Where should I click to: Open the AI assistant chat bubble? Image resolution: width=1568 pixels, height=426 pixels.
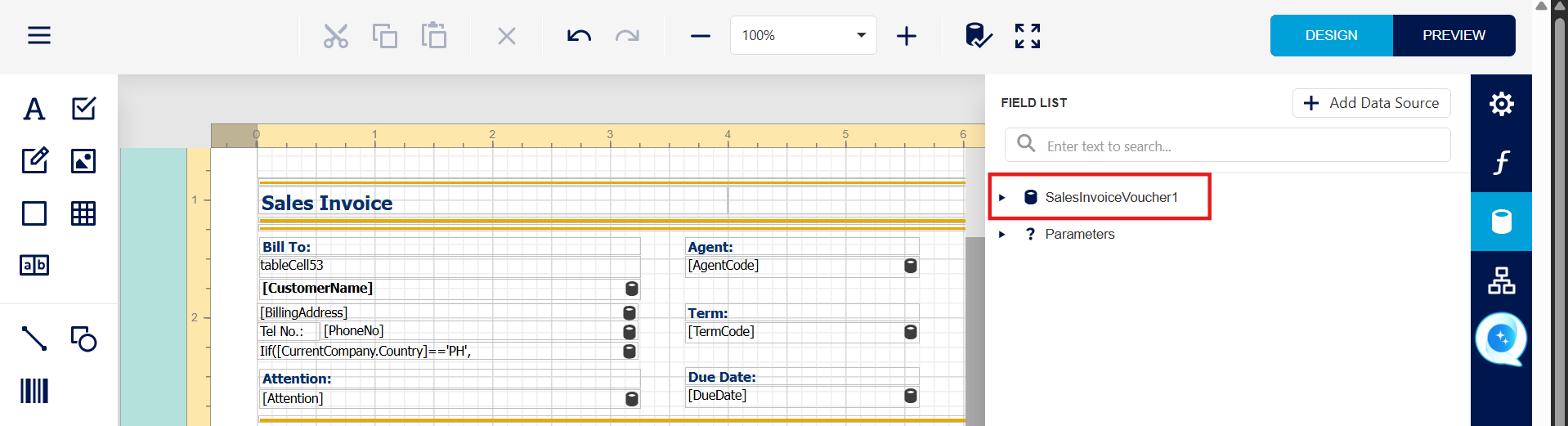1501,339
